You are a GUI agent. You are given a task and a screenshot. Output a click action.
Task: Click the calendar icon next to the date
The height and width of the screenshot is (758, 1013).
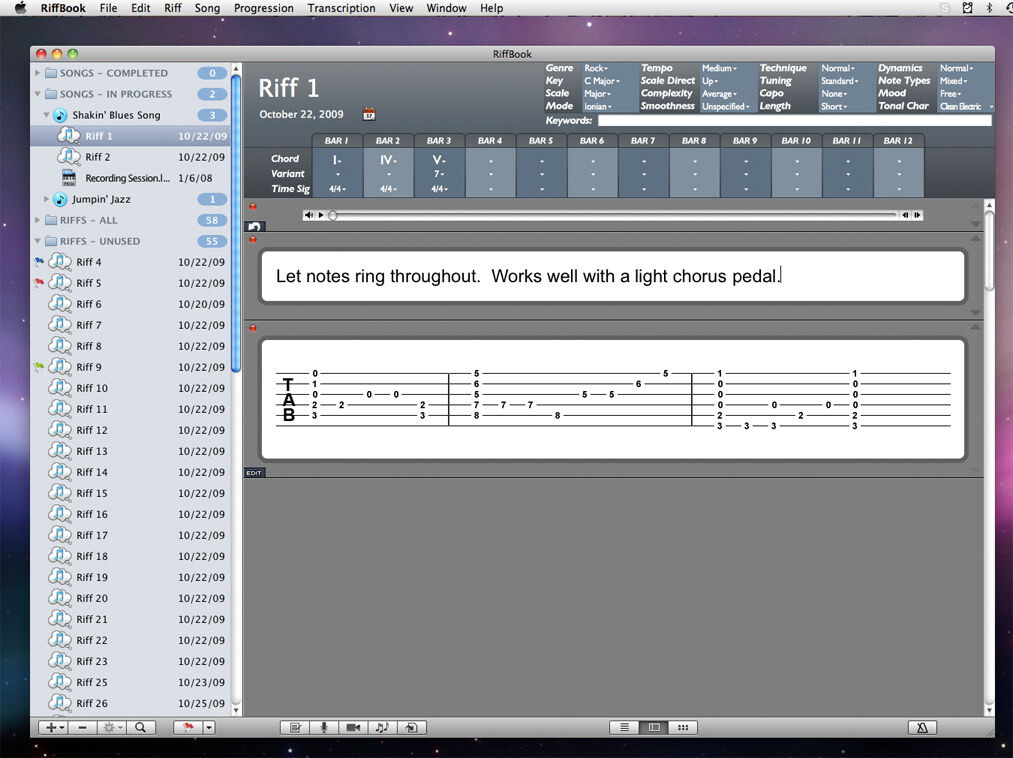pos(369,114)
